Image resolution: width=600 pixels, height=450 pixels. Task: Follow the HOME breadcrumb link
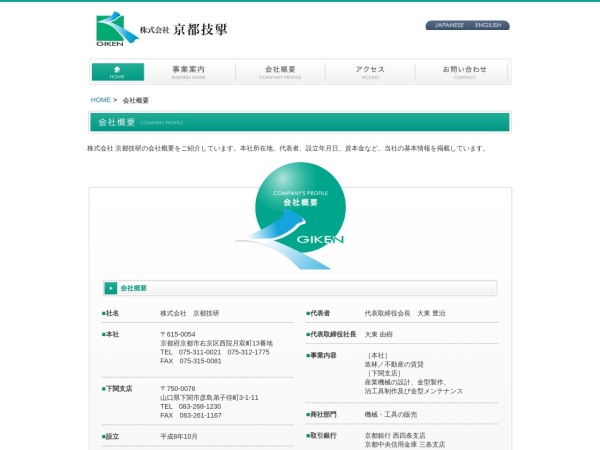click(100, 100)
